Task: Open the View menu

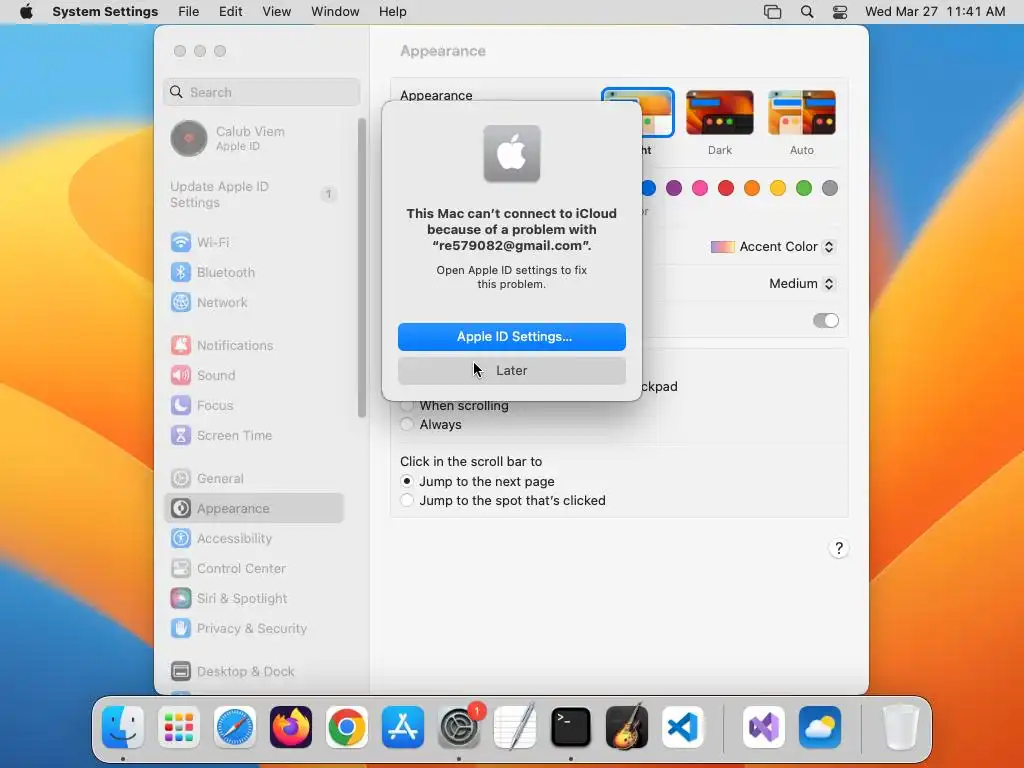Action: pyautogui.click(x=277, y=12)
